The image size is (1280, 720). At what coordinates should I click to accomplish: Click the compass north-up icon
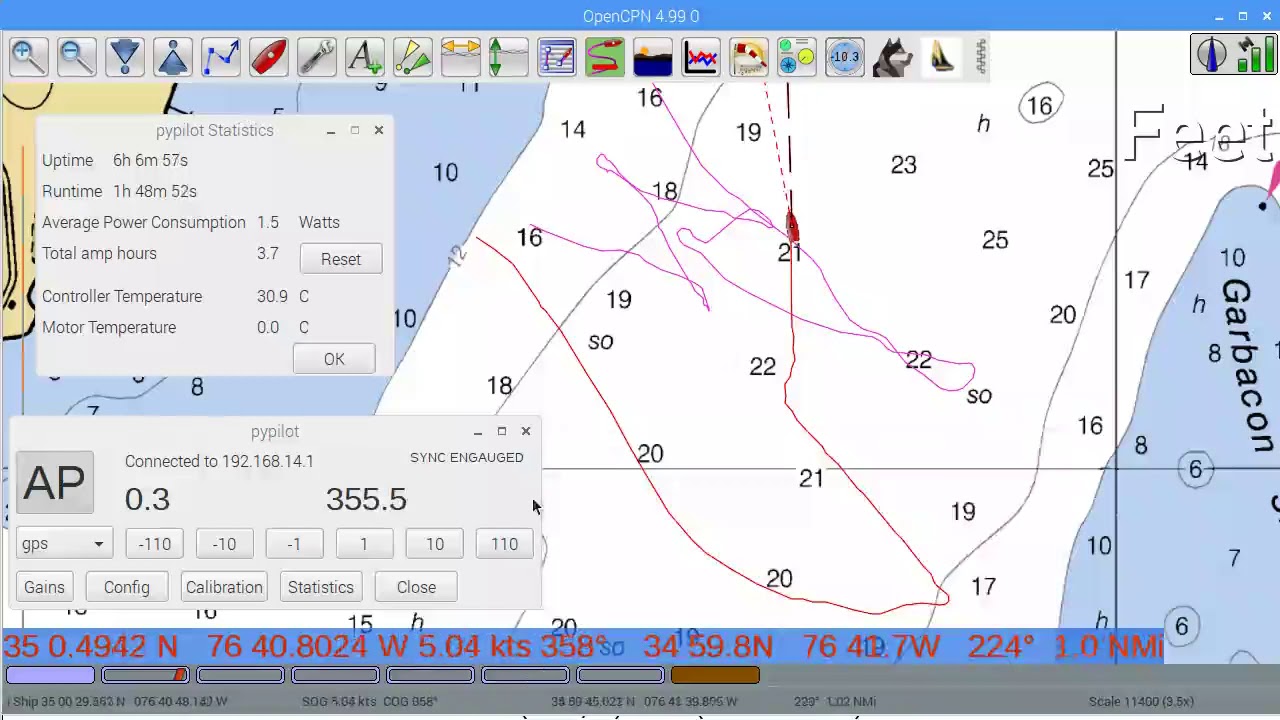pos(1211,54)
